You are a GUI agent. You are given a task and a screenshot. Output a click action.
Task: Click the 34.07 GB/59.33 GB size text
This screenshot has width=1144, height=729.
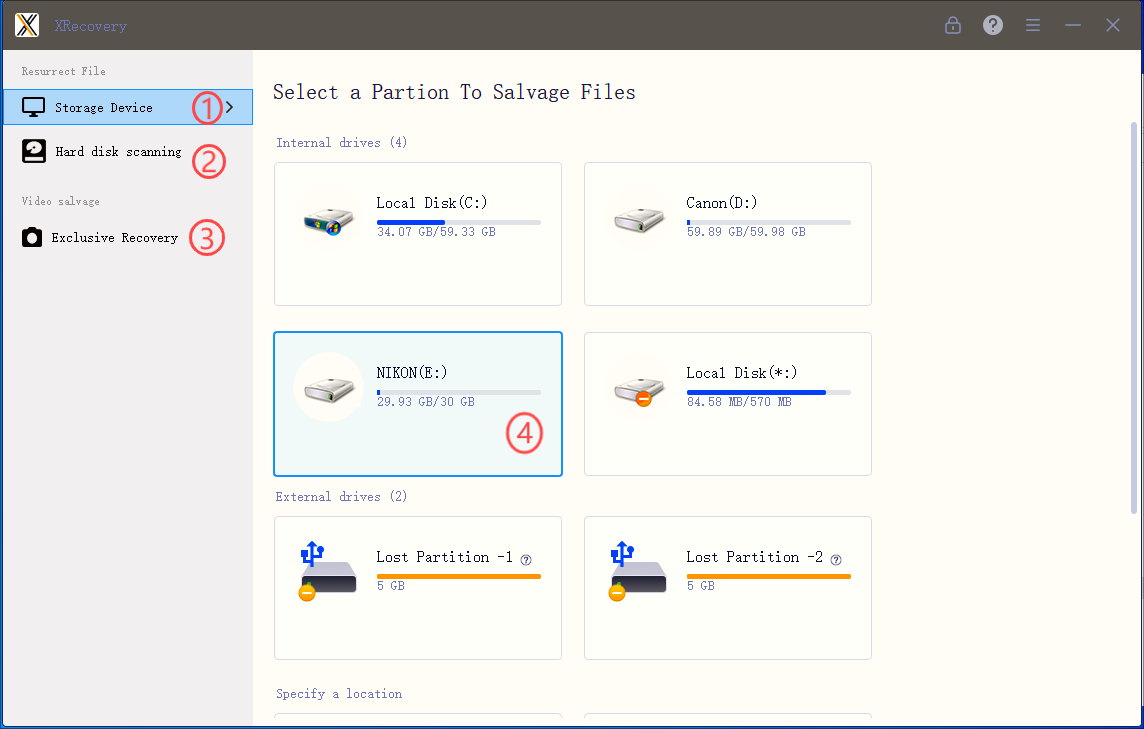tap(436, 232)
